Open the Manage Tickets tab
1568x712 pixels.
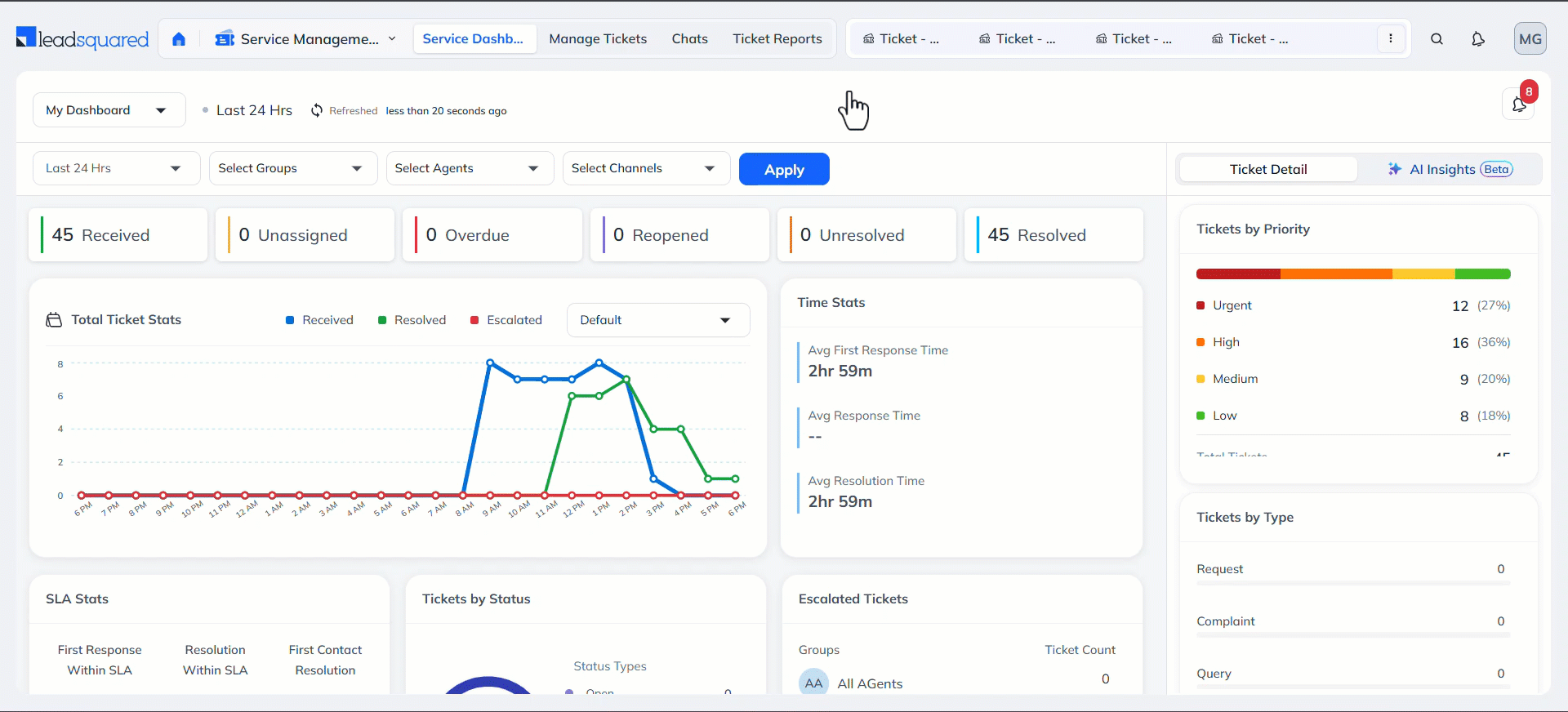click(x=598, y=38)
